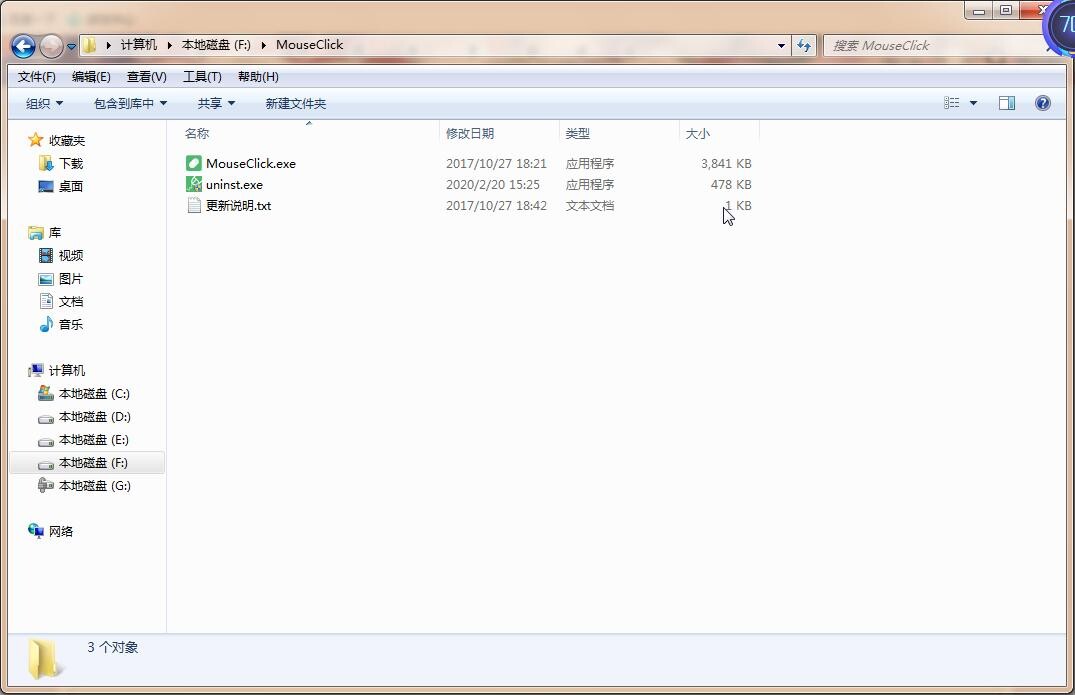Viewport: 1075px width, 695px height.
Task: Click the refresh button beside address bar
Action: [804, 45]
